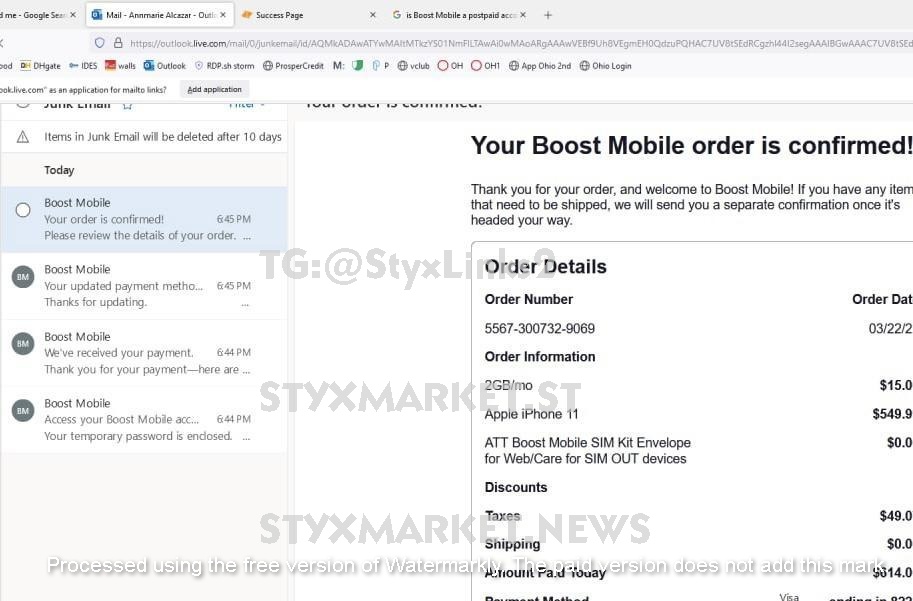The image size is (913, 601).
Task: Open the green shield bookmark
Action: click(358, 66)
